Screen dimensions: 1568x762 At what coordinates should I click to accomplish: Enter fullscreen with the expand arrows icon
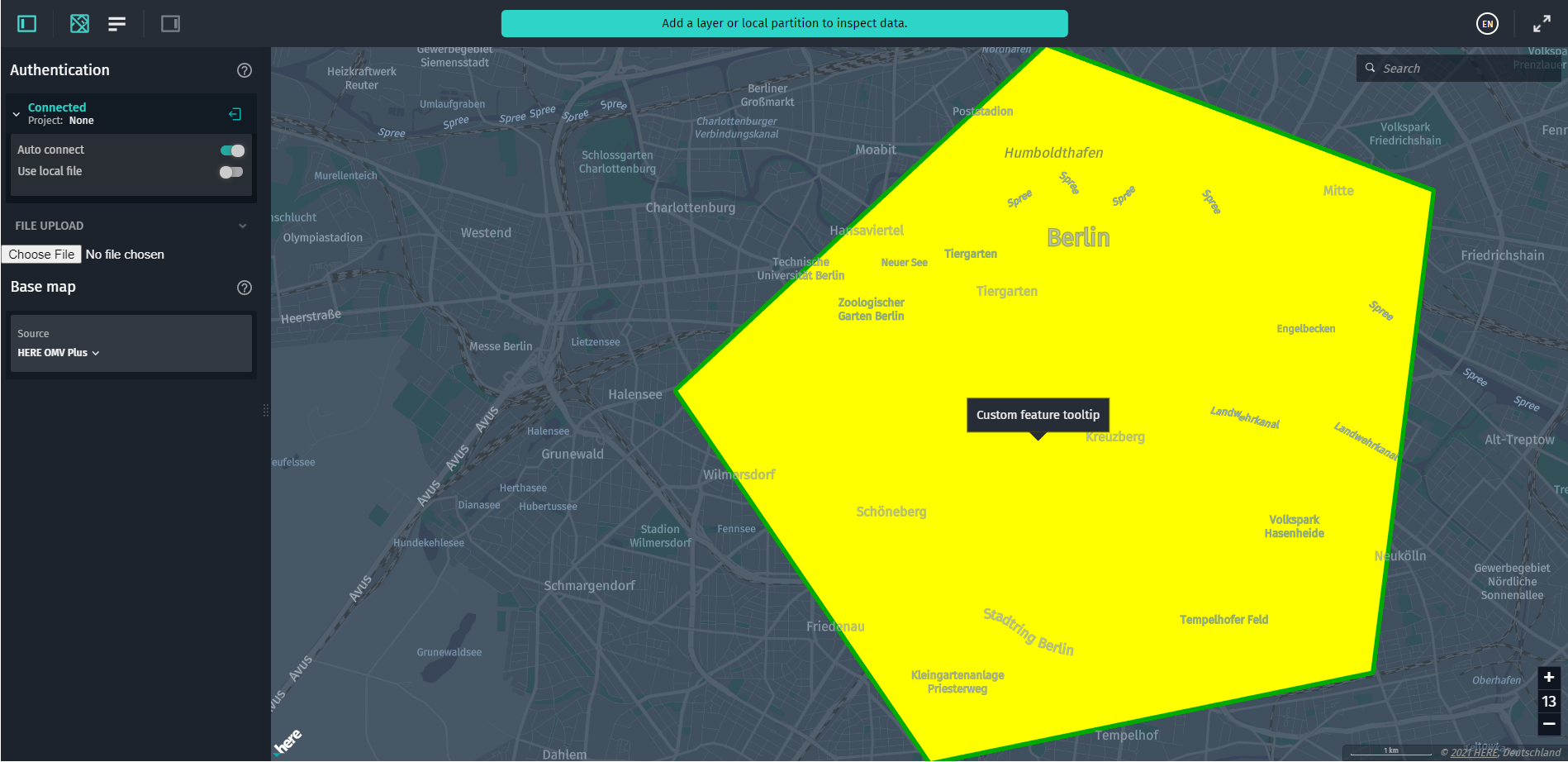[1542, 23]
